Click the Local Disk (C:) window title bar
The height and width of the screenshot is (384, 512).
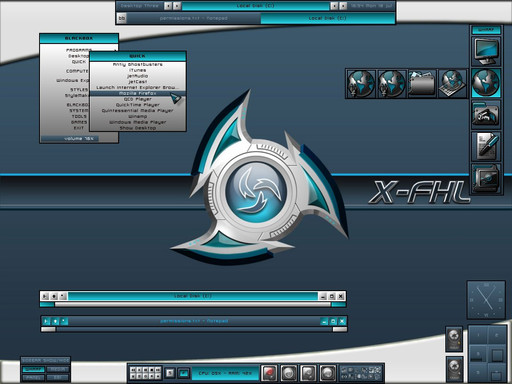193,296
